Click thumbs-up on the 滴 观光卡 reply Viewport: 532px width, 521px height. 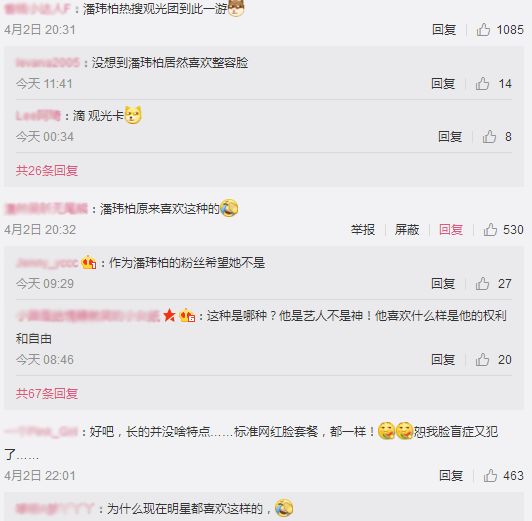coord(489,136)
